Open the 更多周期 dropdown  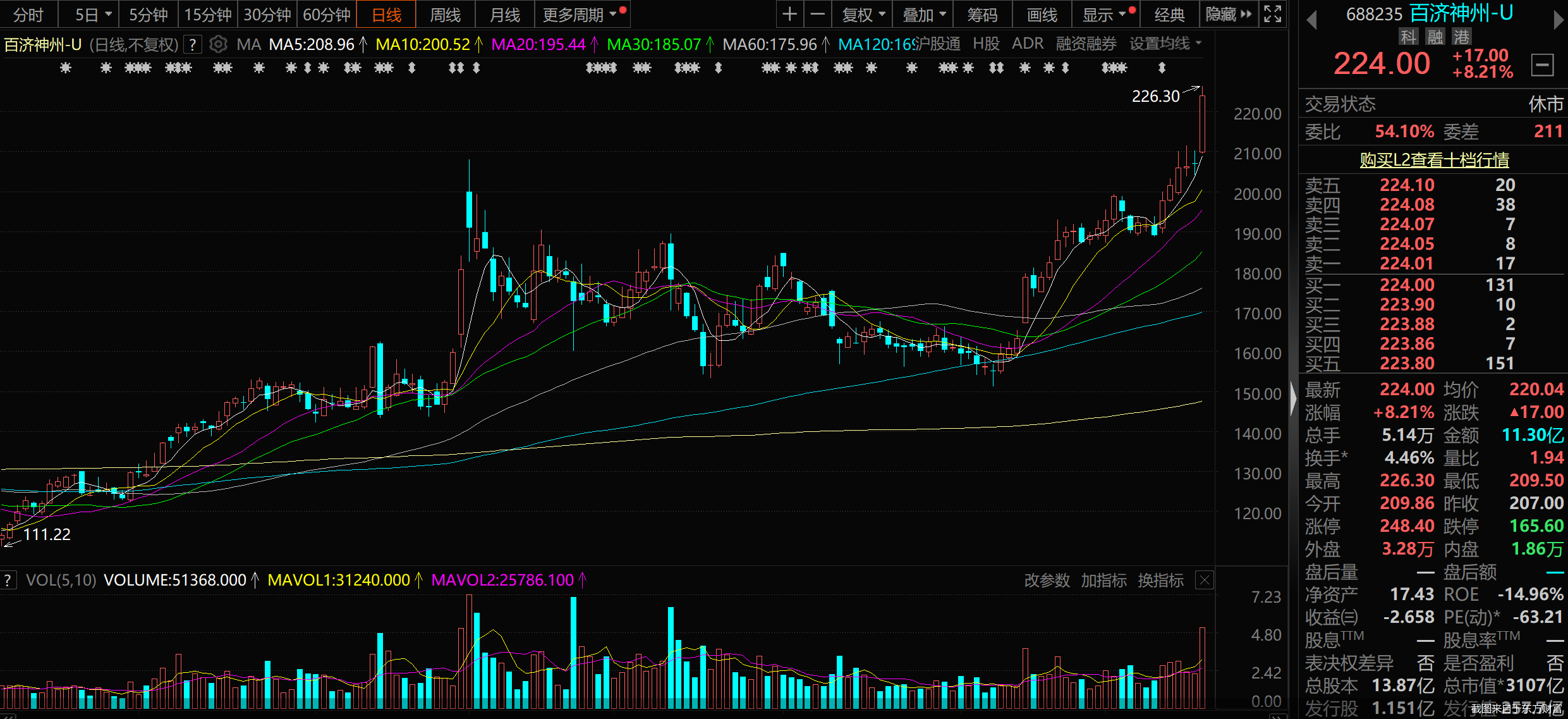pos(582,15)
